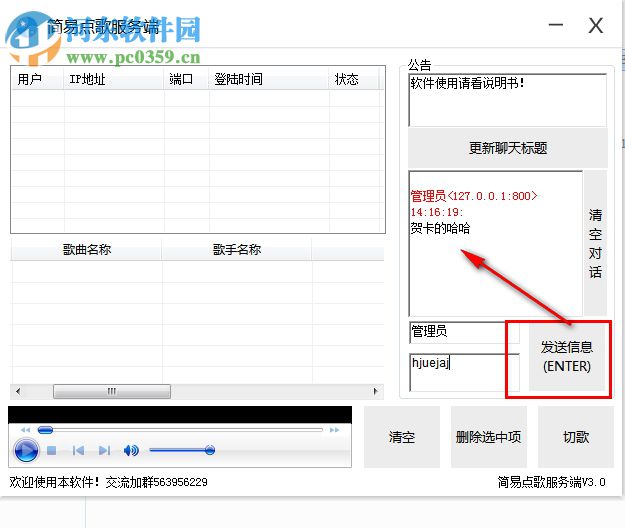Click the song list scroll right arrow
Viewport: 625px width, 528px height.
coord(375,391)
